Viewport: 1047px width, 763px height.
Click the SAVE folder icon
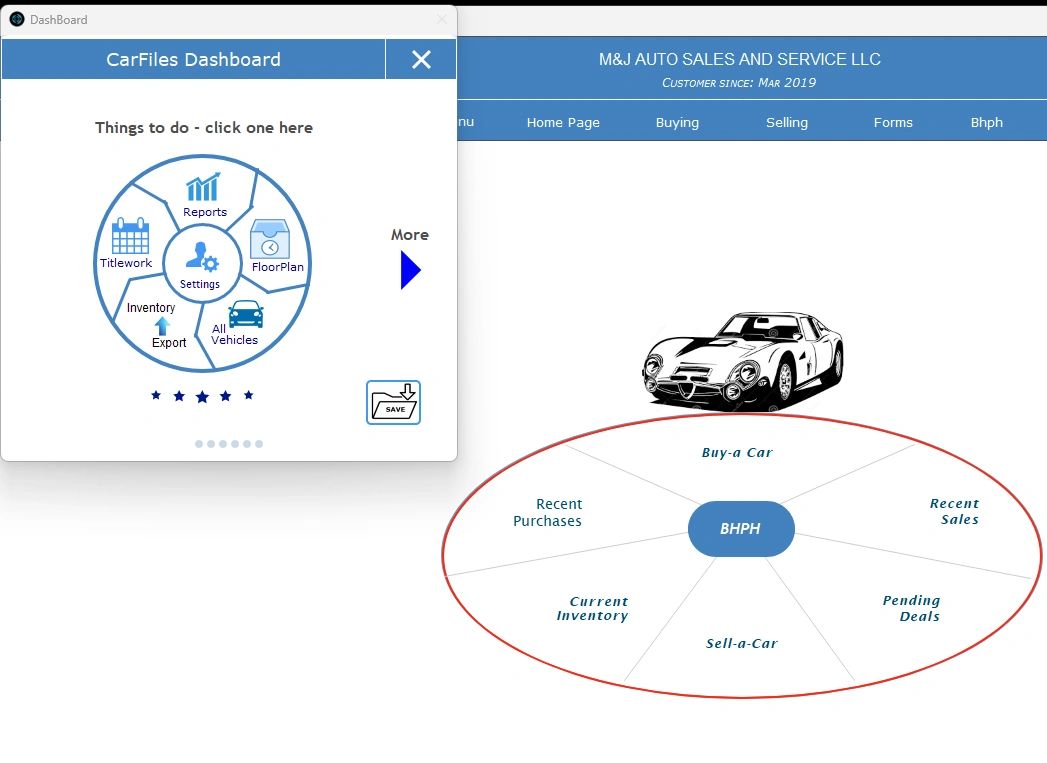[x=392, y=400]
